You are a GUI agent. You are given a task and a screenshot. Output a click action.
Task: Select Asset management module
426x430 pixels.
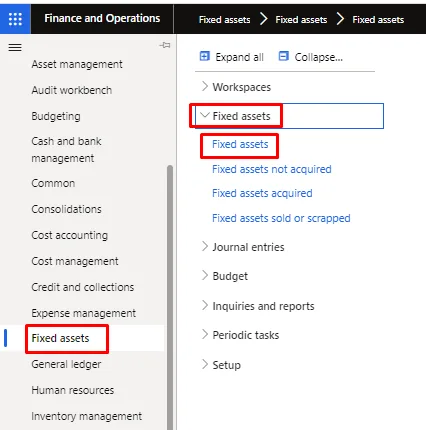[77, 64]
